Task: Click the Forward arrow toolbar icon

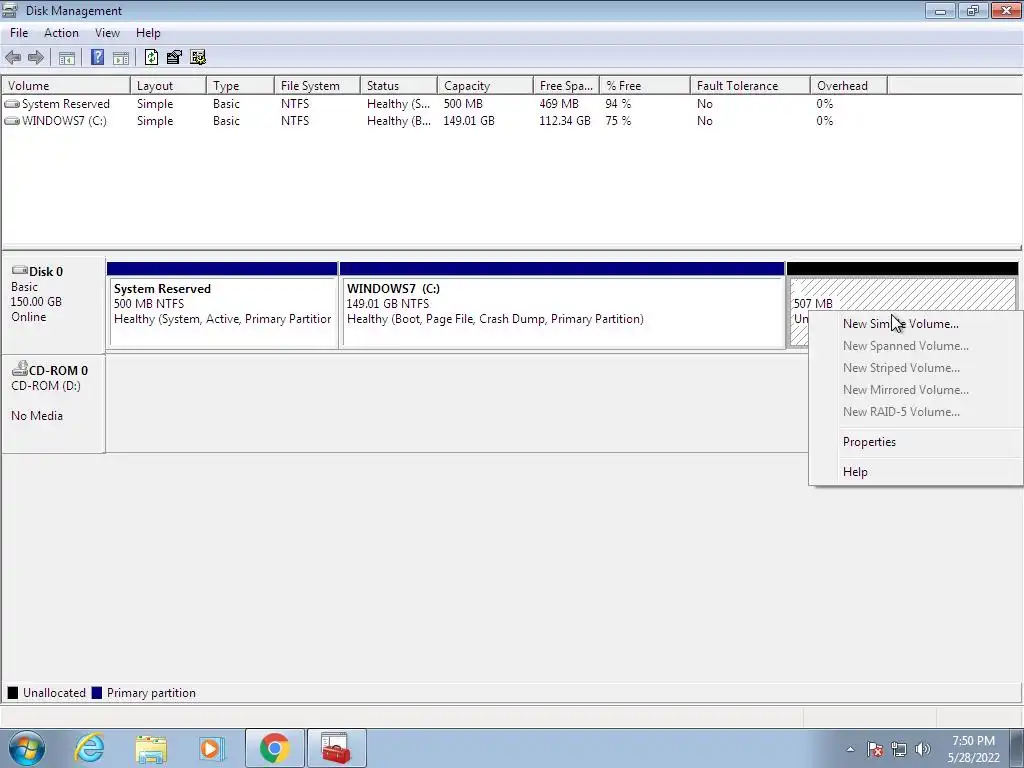Action: [x=36, y=57]
